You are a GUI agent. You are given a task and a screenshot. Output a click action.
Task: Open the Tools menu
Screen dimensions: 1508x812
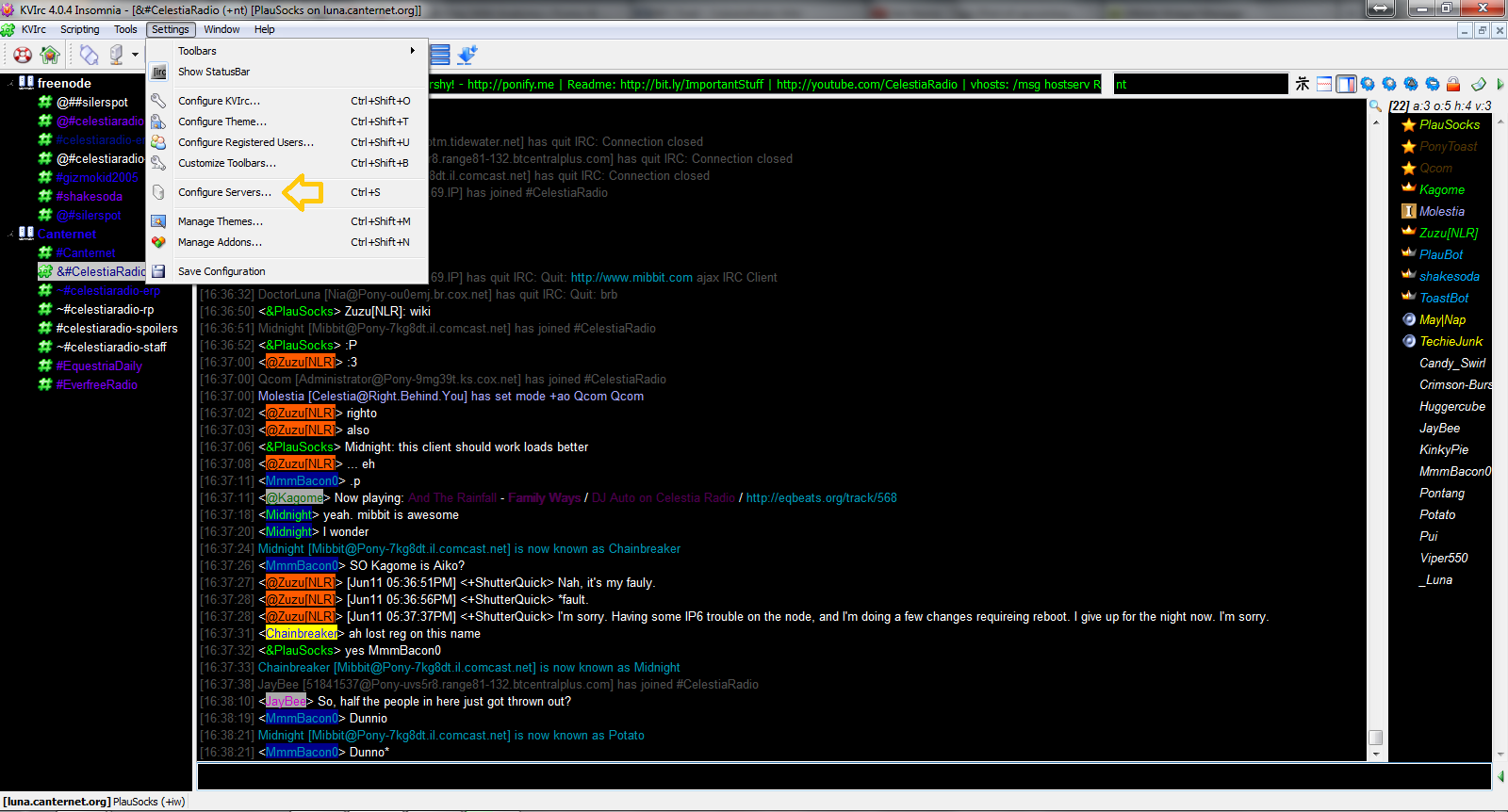(x=125, y=29)
